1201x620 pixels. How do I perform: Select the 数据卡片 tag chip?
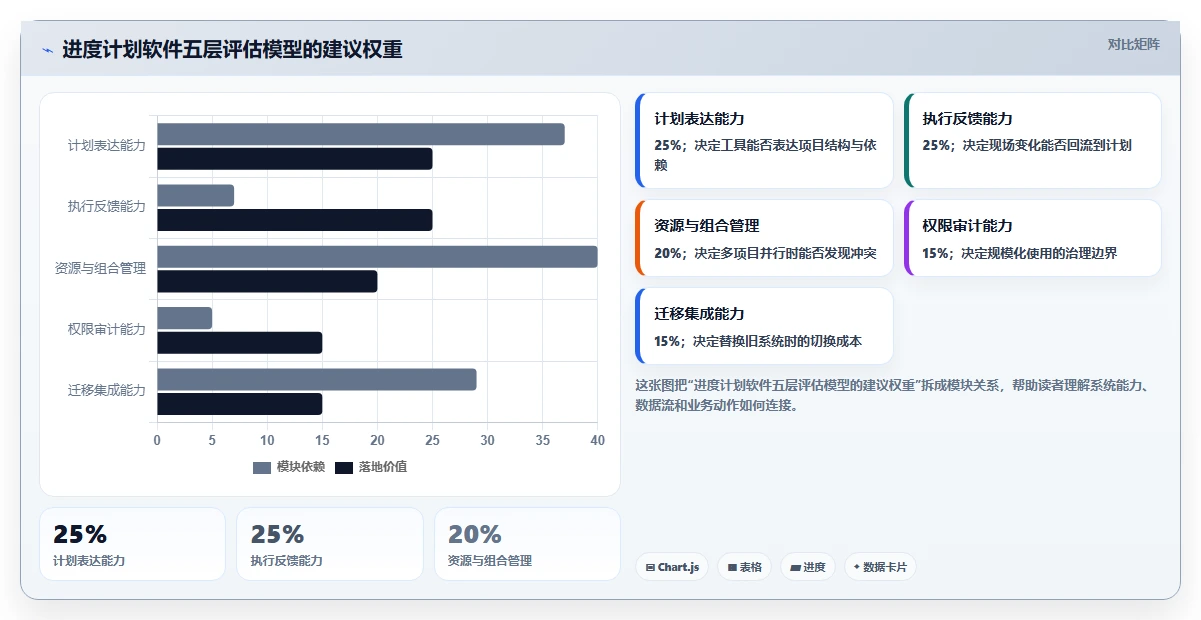tap(880, 567)
